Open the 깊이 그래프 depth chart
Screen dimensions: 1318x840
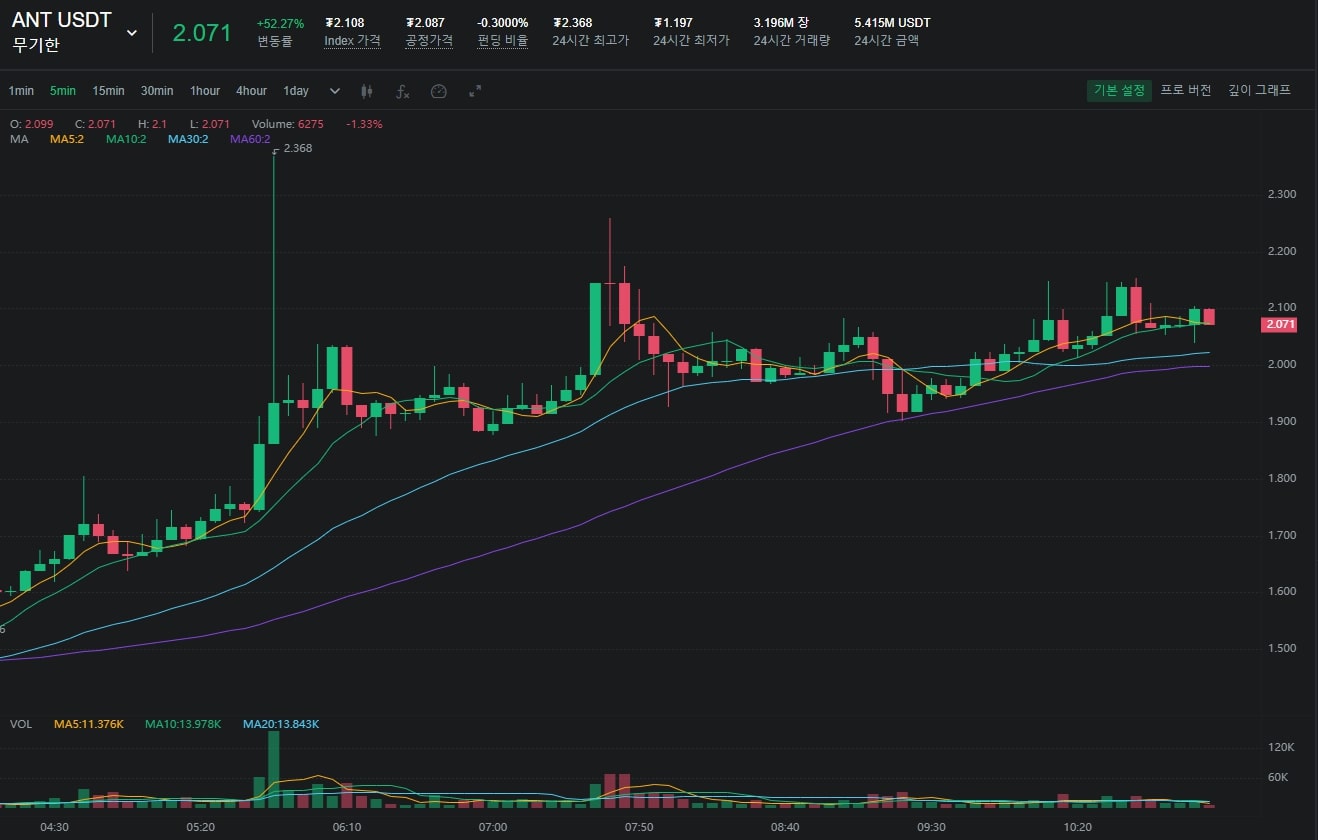(x=1260, y=90)
